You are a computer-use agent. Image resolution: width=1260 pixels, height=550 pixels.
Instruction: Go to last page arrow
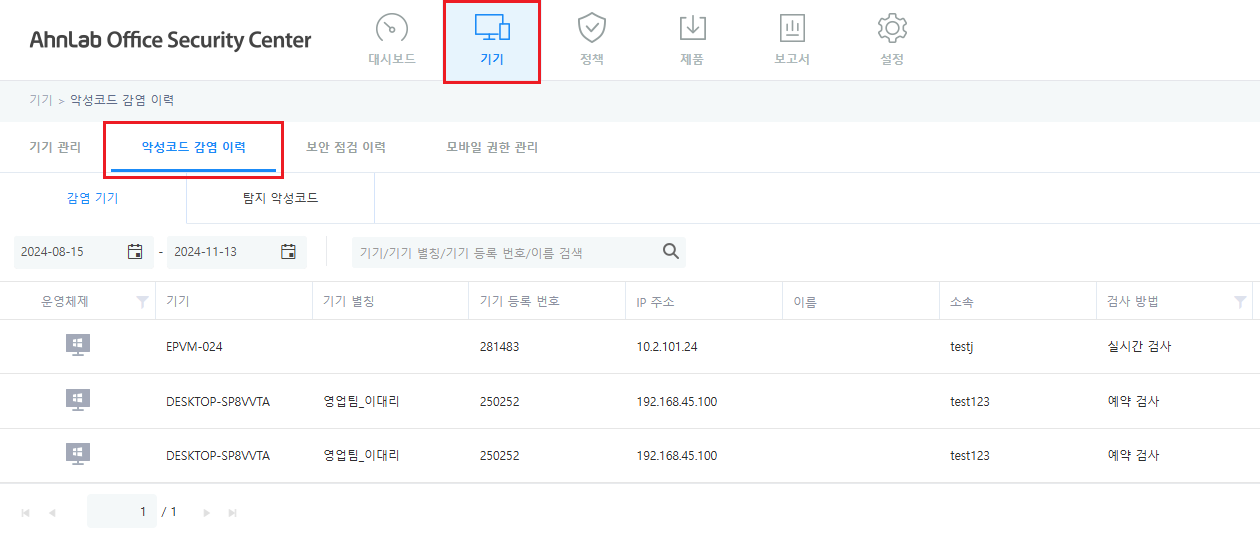[x=233, y=512]
